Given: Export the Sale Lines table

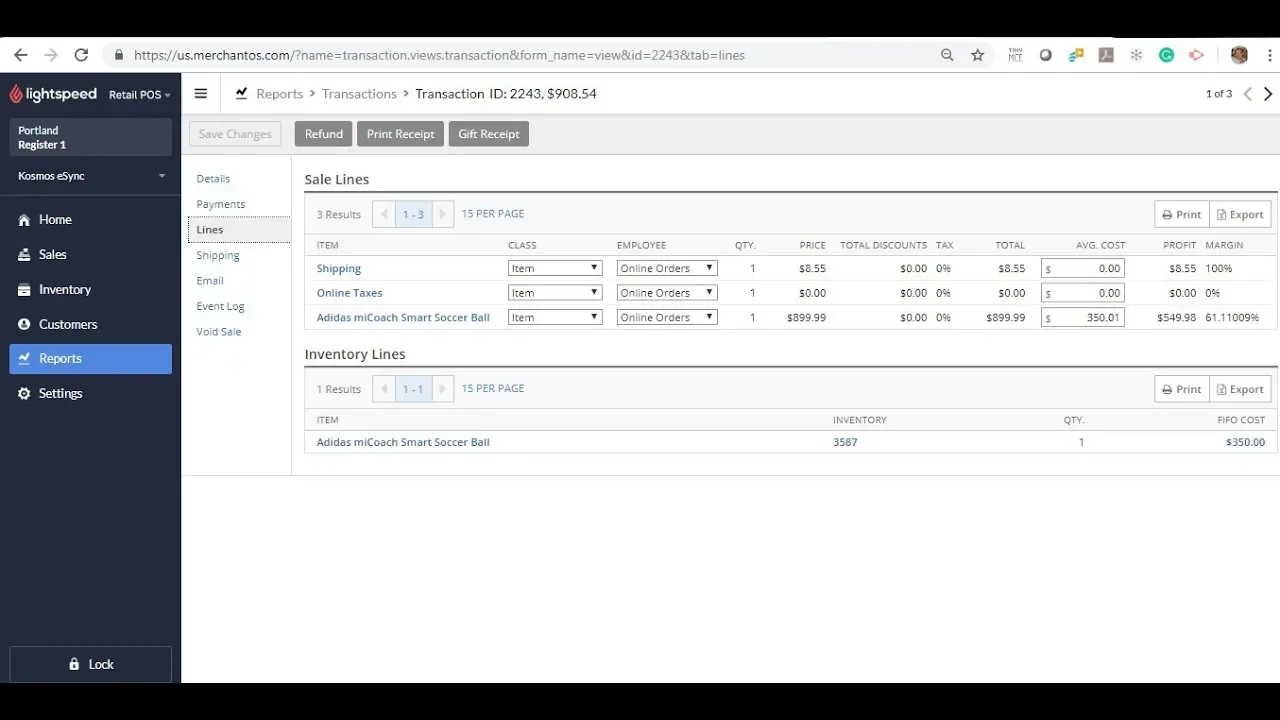Looking at the screenshot, I should tap(1240, 214).
